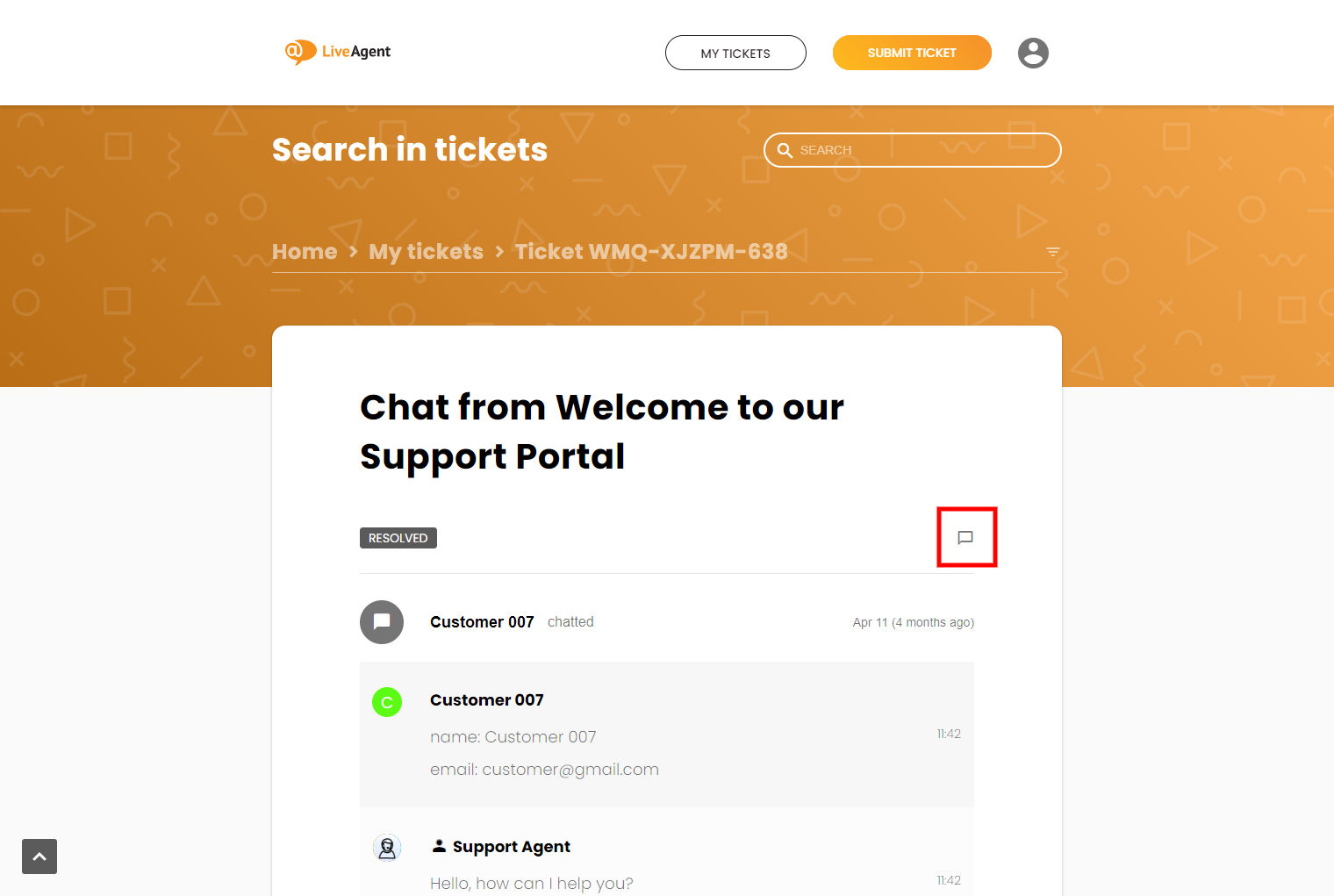Click the Resolved status badge
The image size is (1334, 896).
tap(398, 538)
